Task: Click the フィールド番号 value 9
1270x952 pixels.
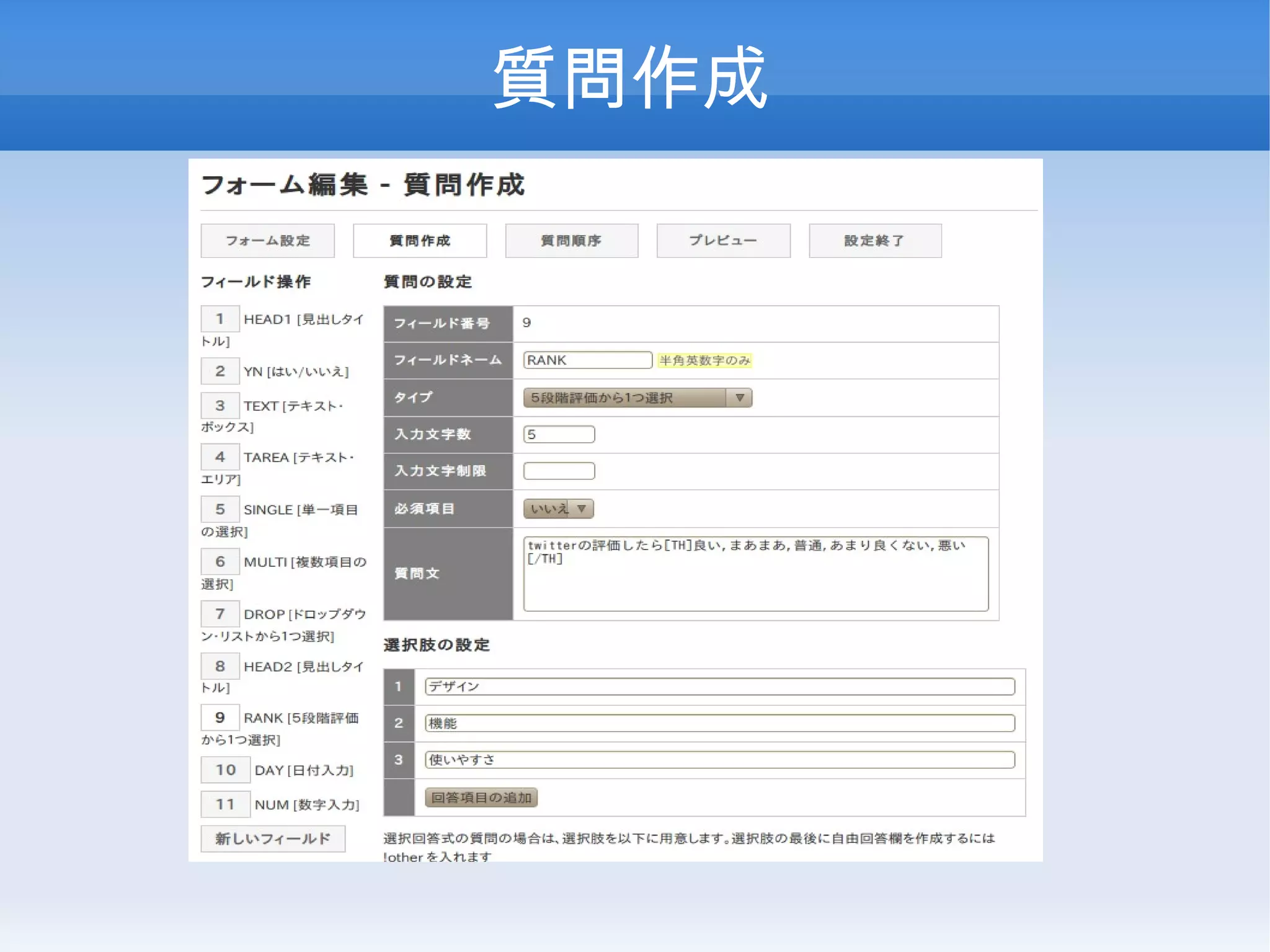Action: [x=526, y=323]
